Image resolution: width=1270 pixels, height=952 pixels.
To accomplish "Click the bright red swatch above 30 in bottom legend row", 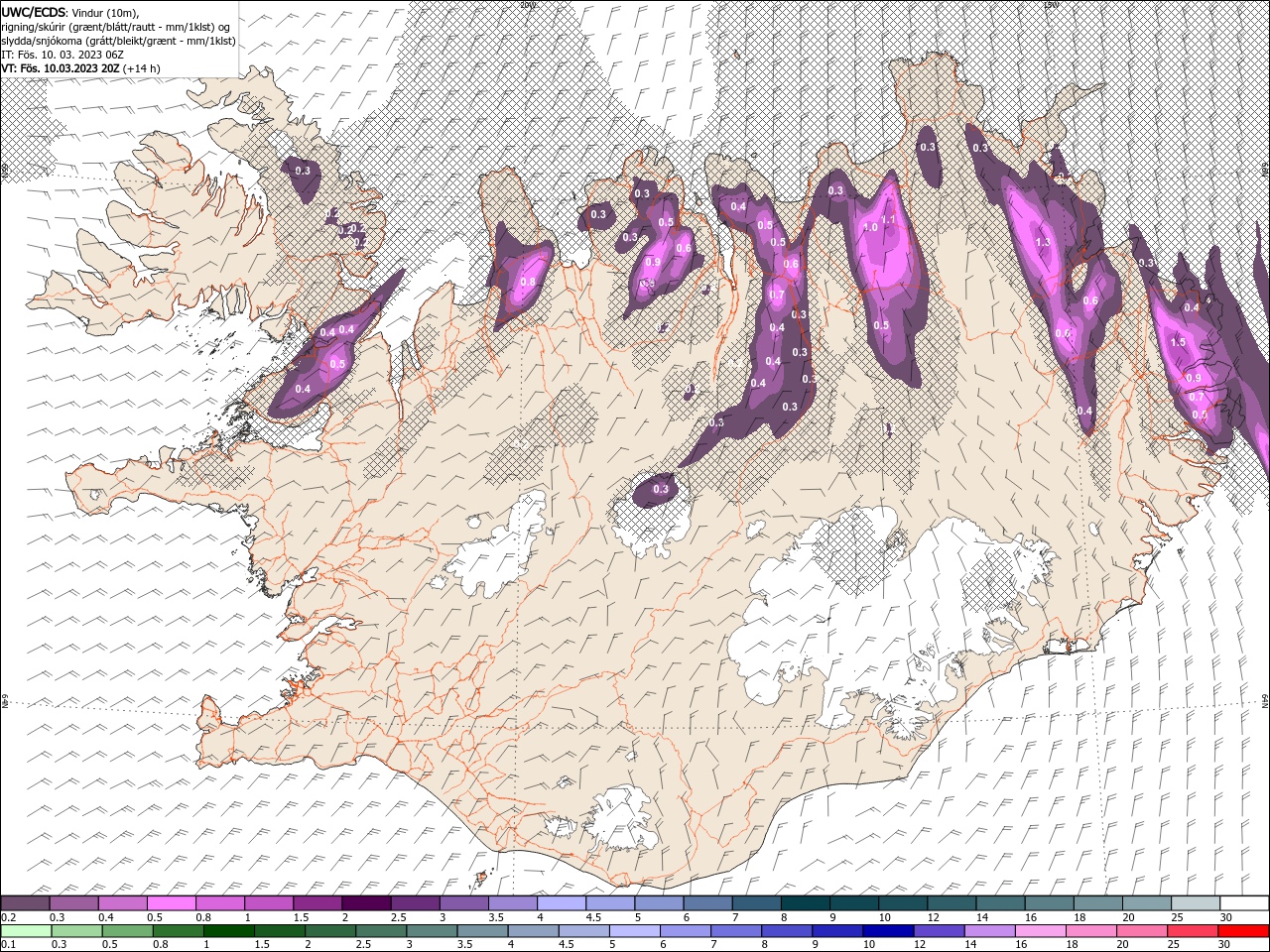I will click(x=1242, y=931).
